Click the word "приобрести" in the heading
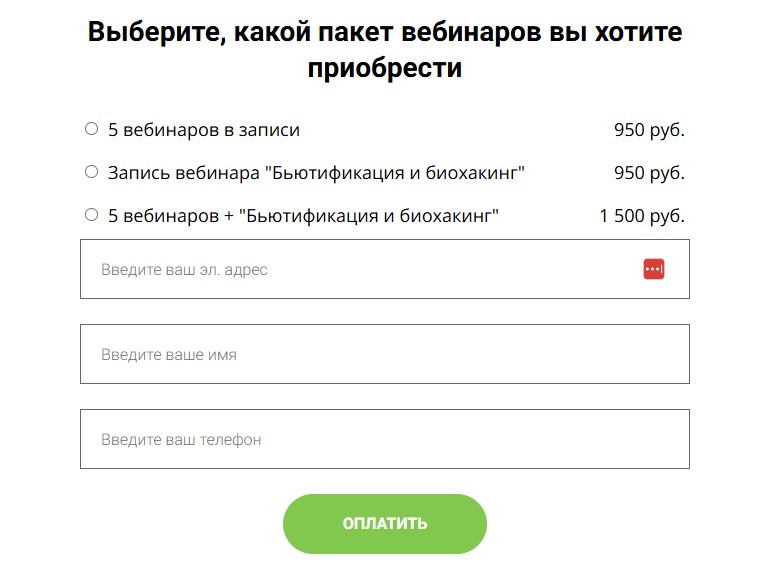Screen dimensions: 762x570 click(x=384, y=68)
